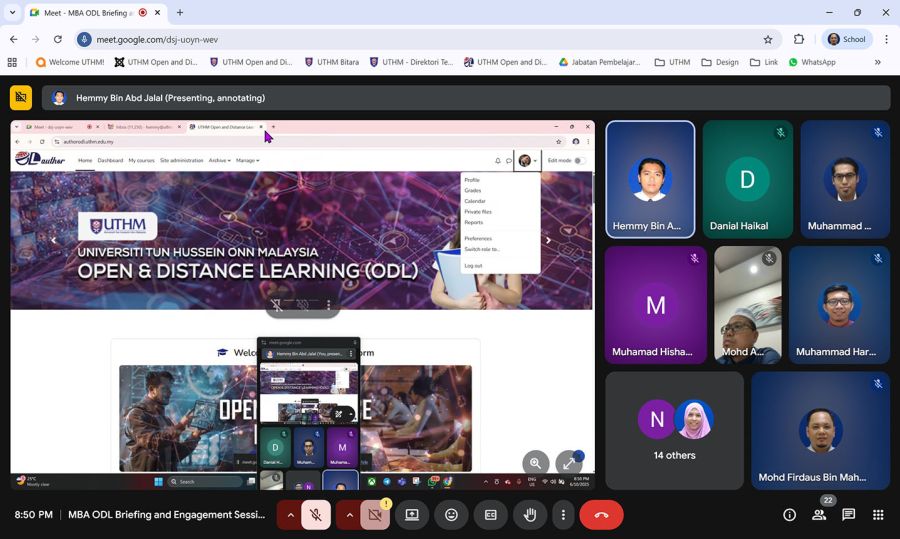Open the activities grid icon
This screenshot has height=539, width=900.
878,515
